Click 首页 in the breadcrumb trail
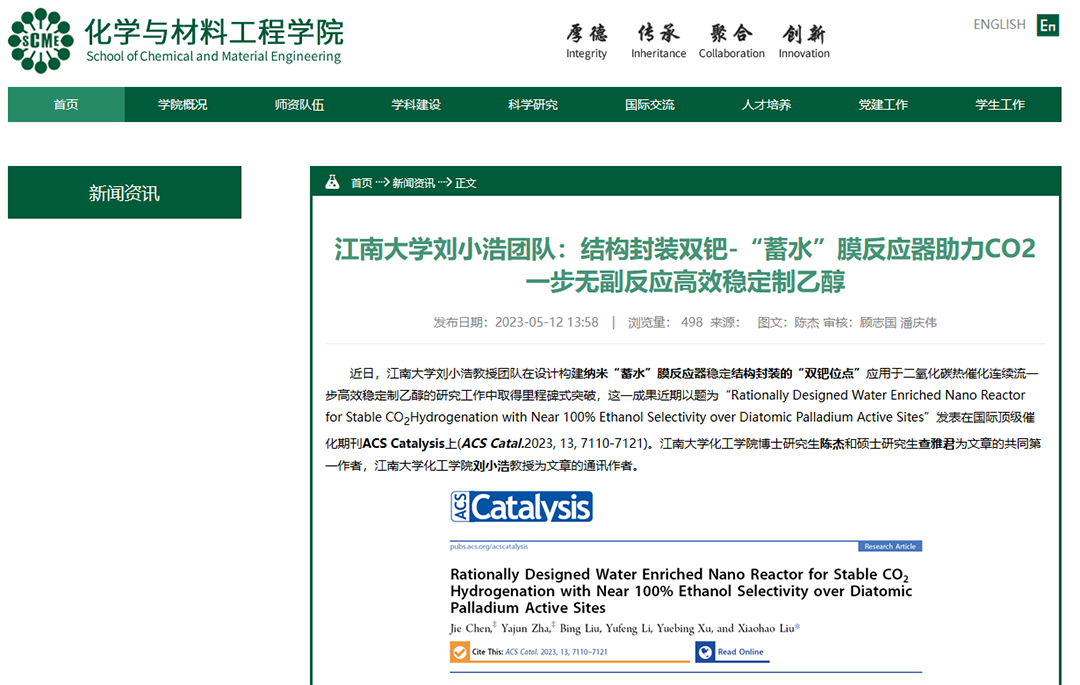The width and height of the screenshot is (1080, 685). pos(362,182)
